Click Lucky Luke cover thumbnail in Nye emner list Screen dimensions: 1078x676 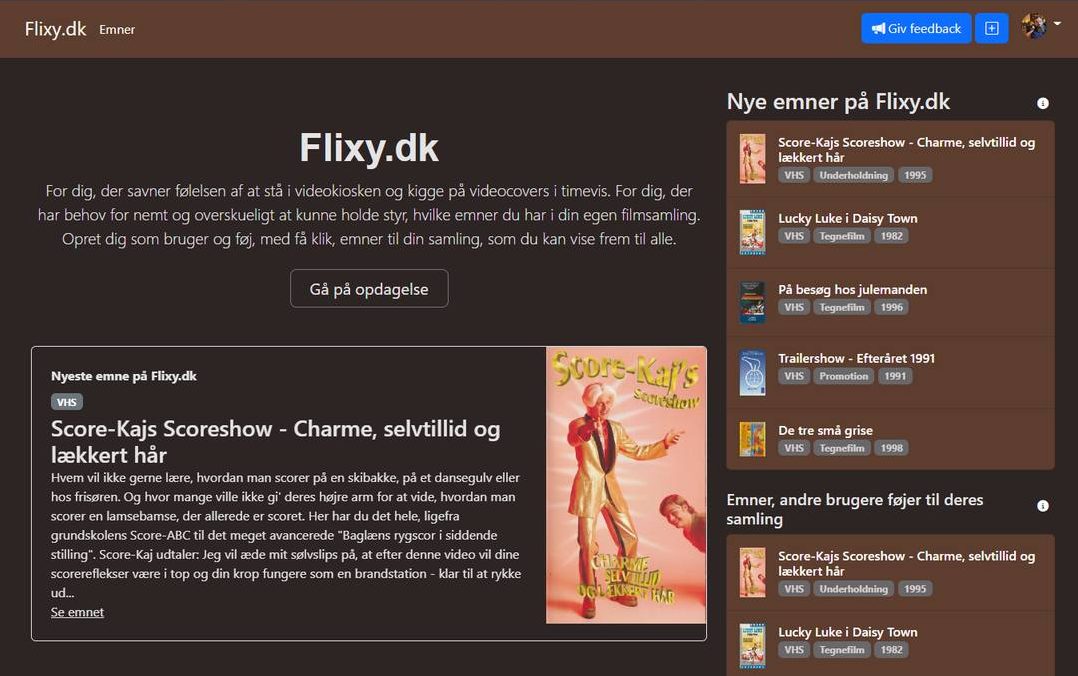point(752,232)
